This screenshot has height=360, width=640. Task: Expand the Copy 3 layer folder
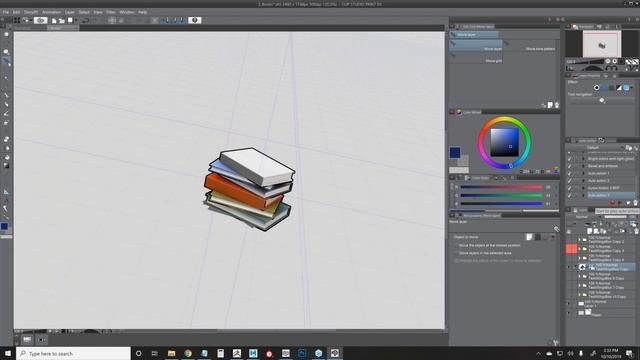coord(580,249)
